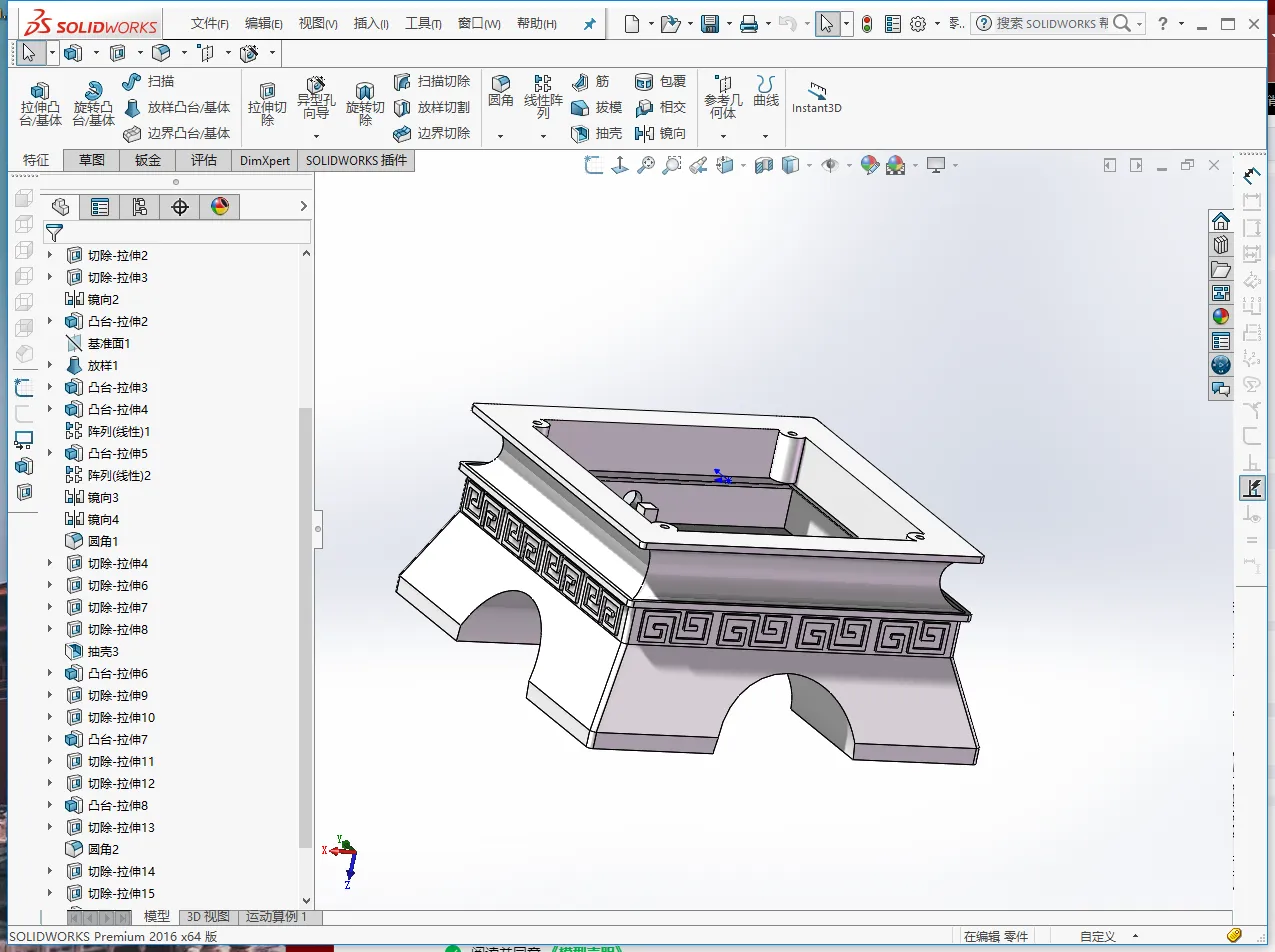Select the 拉伸凸台/基体 extrude boss tool
Screen dimensions: 1275x952
tap(40, 104)
